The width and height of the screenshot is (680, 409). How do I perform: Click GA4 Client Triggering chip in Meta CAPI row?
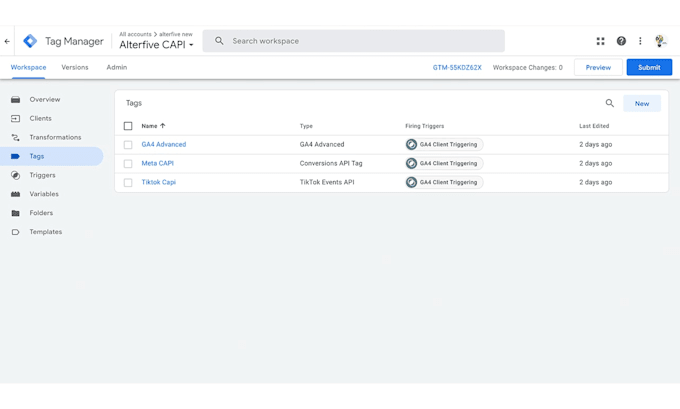(445, 164)
